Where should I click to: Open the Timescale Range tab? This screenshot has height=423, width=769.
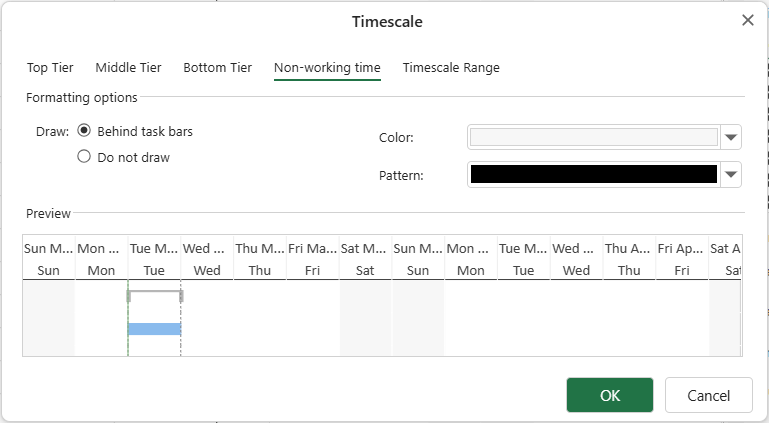tap(451, 68)
